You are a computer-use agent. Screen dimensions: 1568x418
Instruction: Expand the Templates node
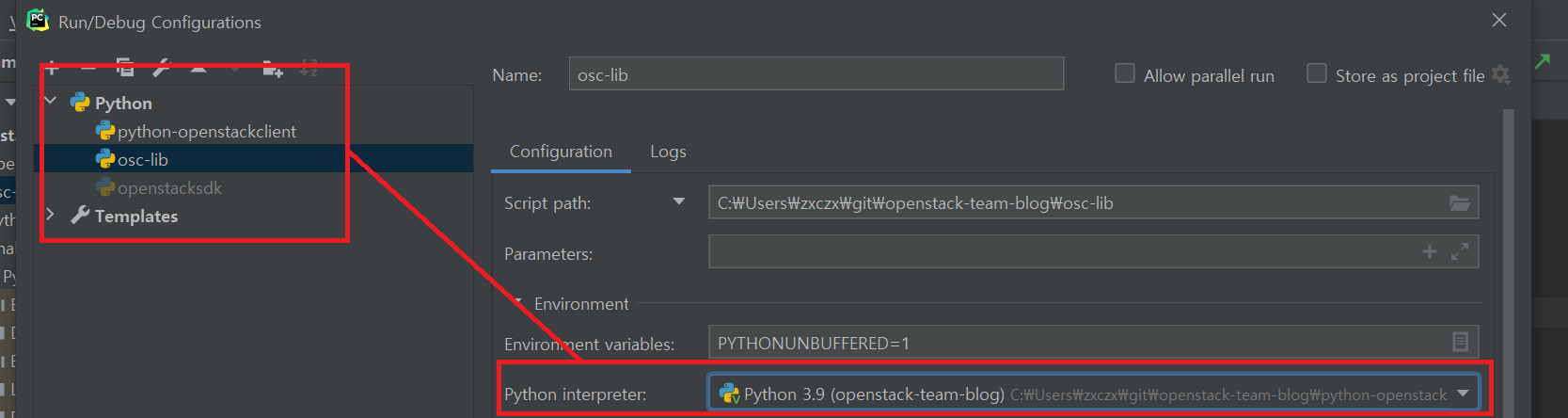pyautogui.click(x=51, y=216)
